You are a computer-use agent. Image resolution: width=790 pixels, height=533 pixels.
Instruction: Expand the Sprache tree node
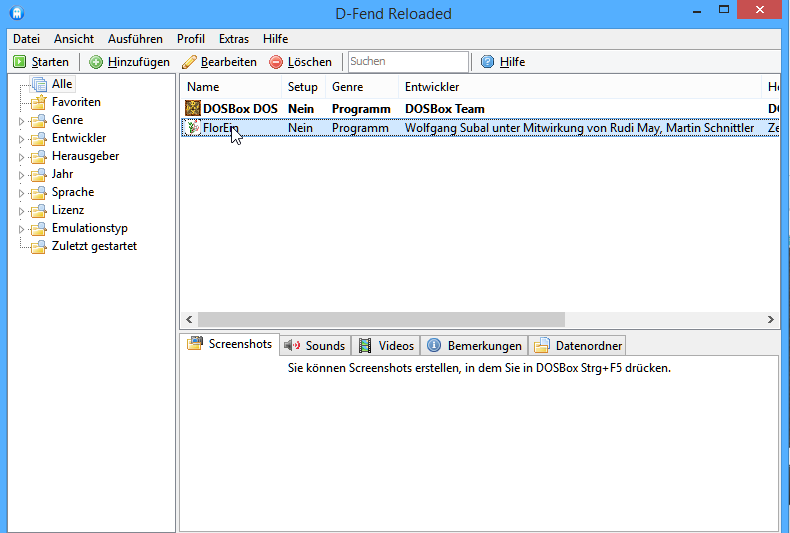(21, 193)
